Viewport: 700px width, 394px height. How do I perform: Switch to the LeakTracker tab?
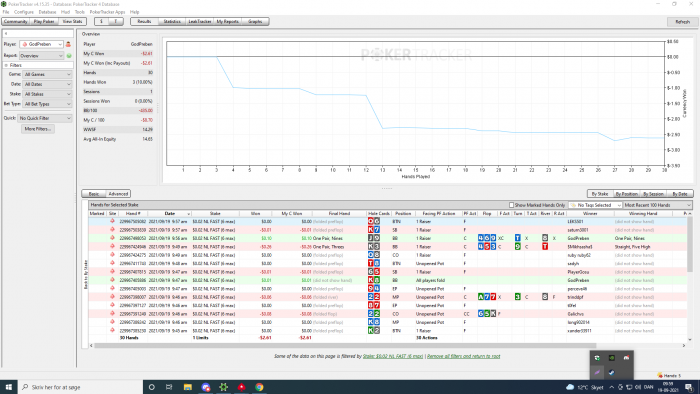(x=200, y=21)
